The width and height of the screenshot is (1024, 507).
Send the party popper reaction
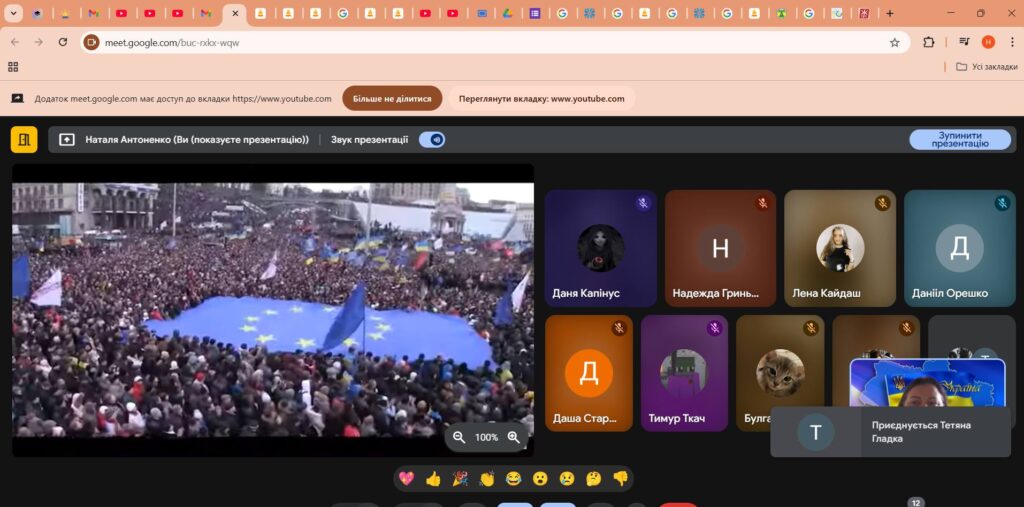click(x=460, y=479)
